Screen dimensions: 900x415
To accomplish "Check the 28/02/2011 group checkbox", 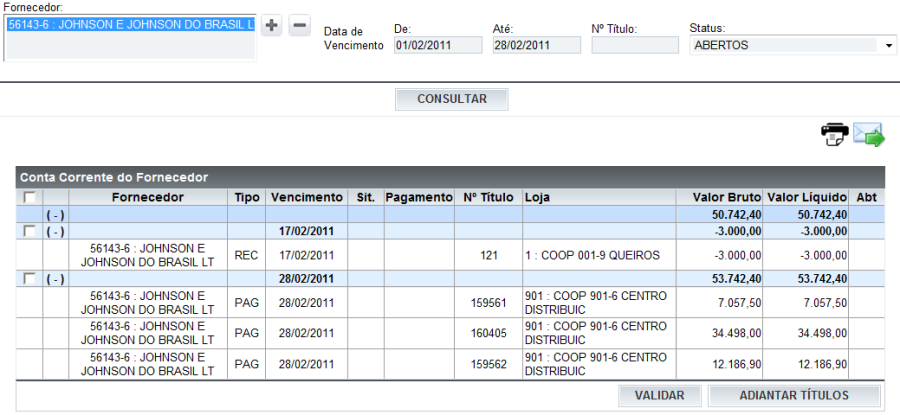I will coord(29,279).
